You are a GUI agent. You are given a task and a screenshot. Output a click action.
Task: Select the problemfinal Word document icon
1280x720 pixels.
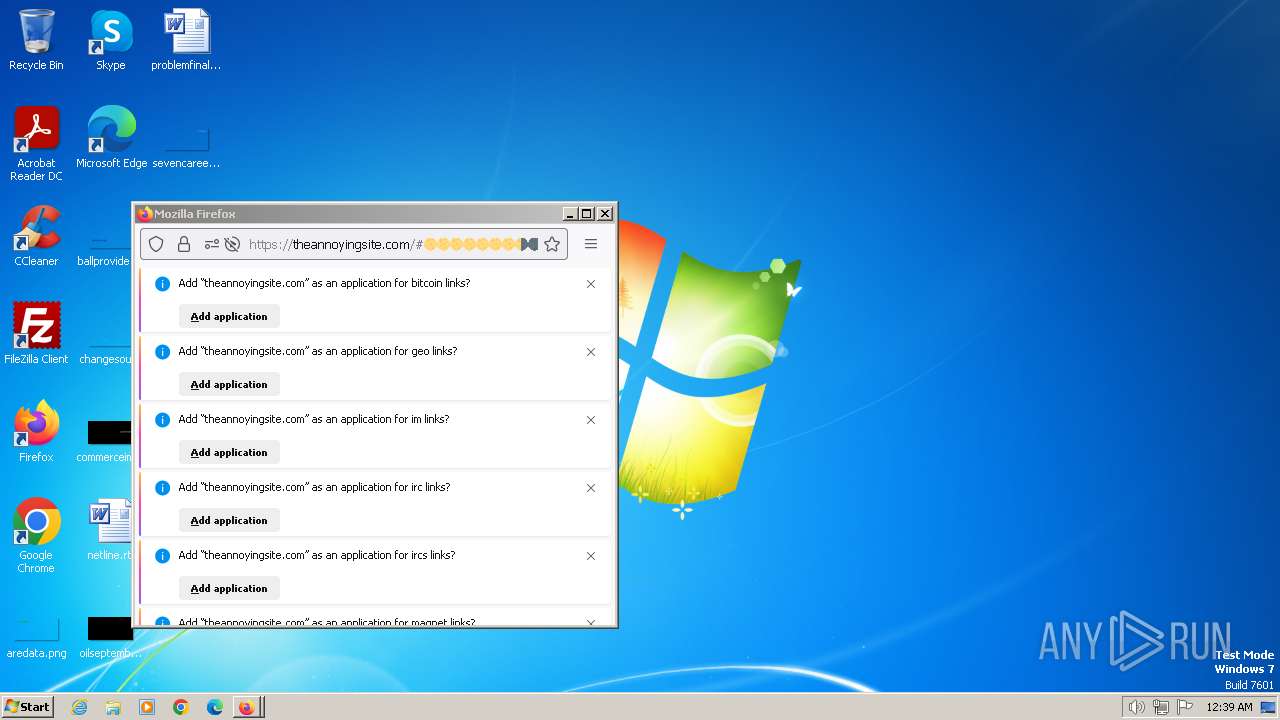186,40
